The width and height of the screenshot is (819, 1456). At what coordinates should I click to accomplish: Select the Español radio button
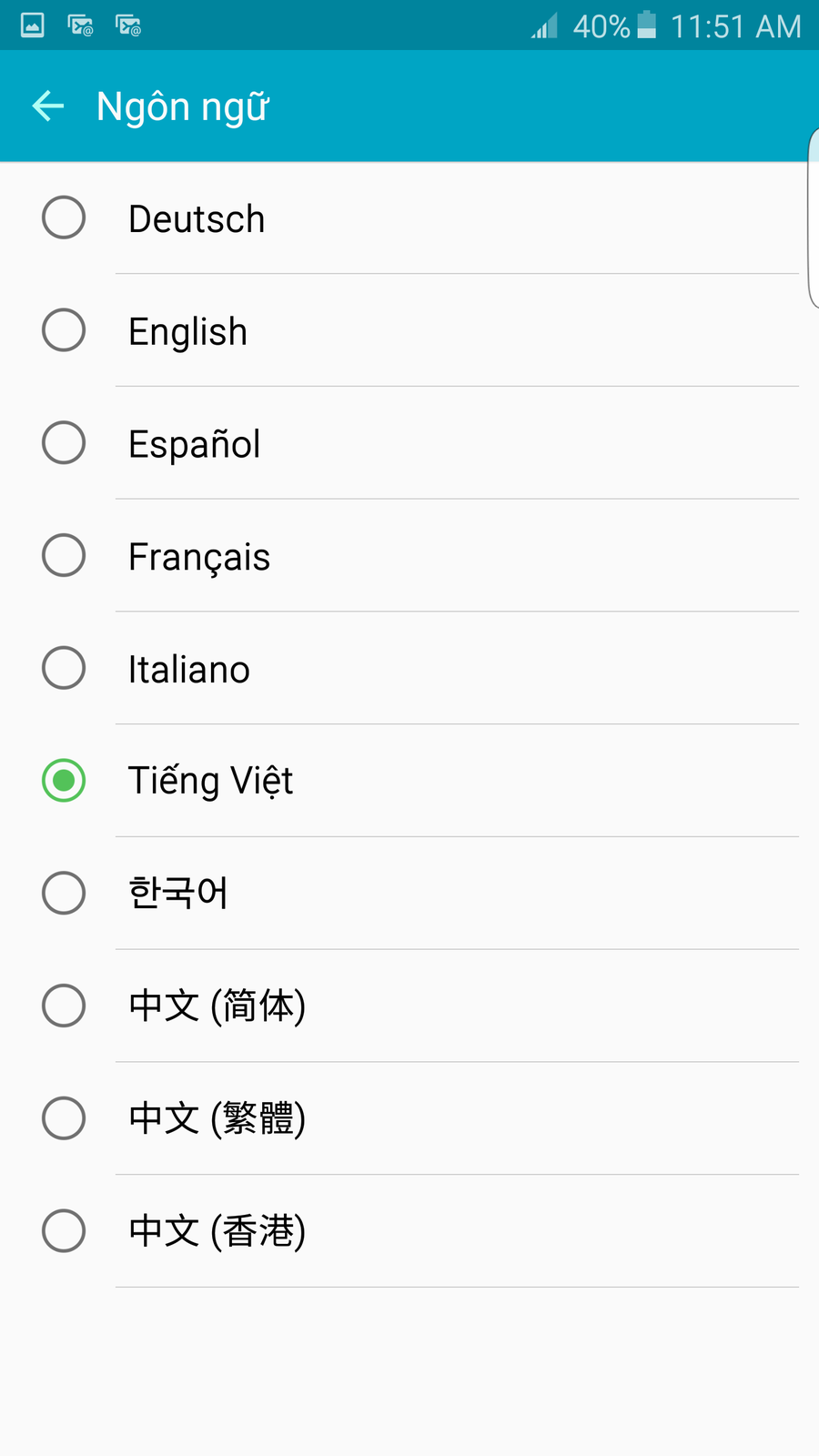64,442
